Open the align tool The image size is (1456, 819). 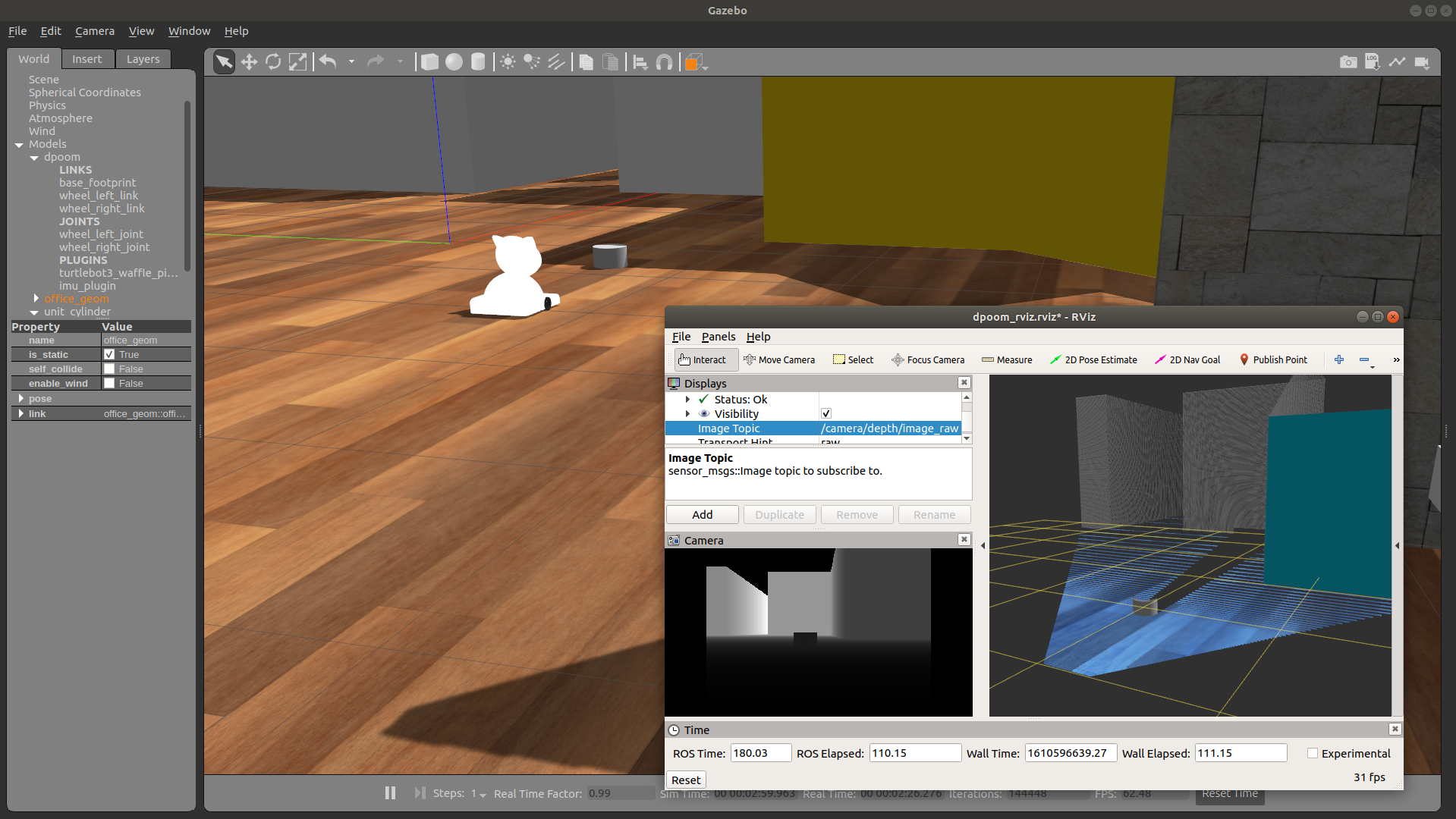(x=640, y=62)
